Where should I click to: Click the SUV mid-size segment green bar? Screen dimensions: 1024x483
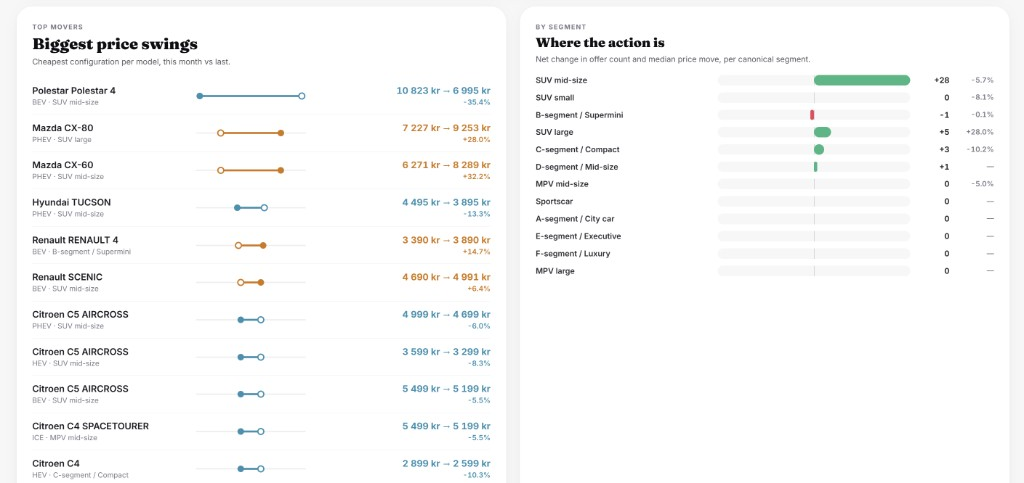pyautogui.click(x=862, y=80)
